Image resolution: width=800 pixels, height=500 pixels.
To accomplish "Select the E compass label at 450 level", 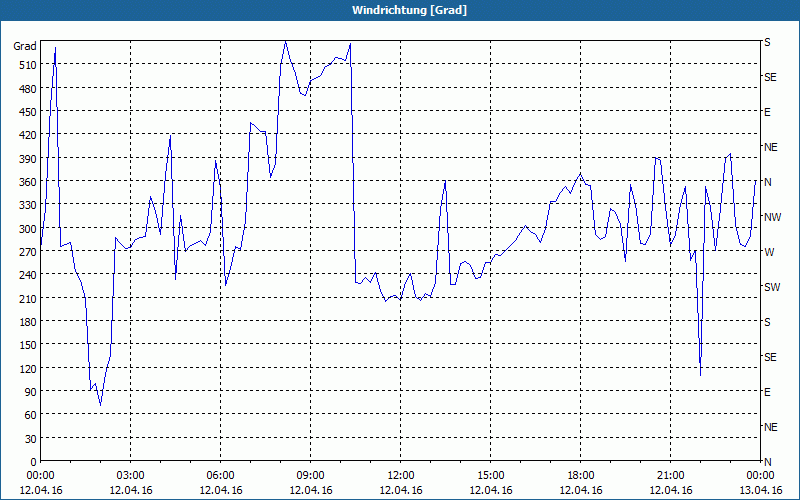I will 767,112.
